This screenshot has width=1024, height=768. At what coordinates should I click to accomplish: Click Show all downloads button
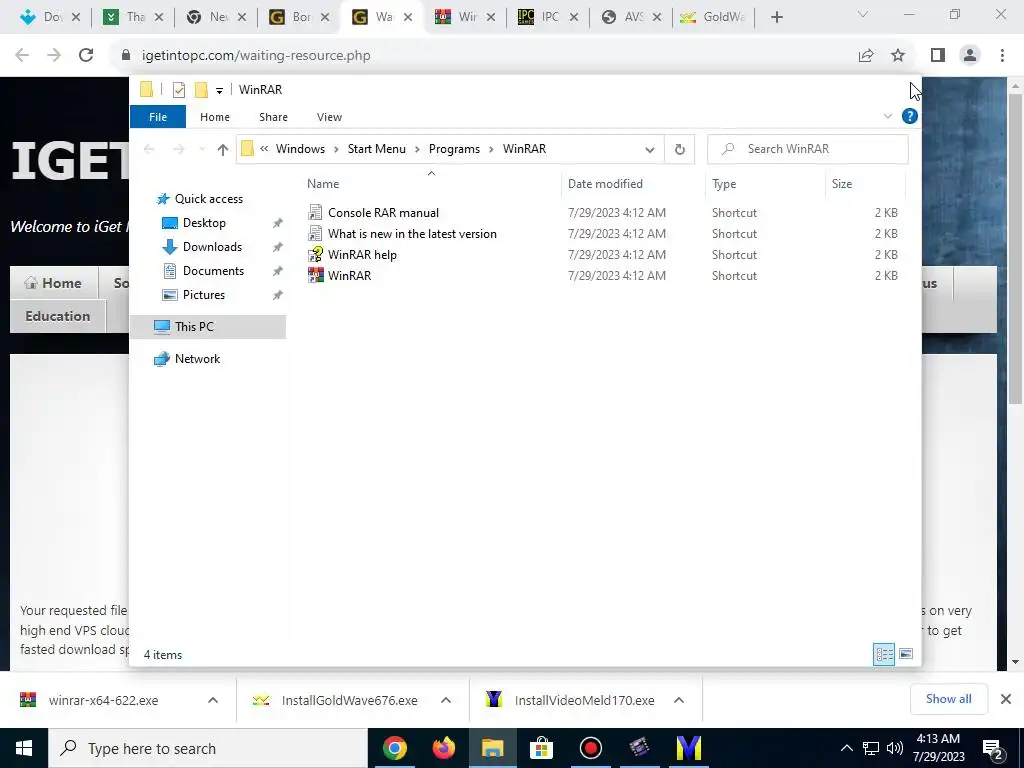point(948,699)
